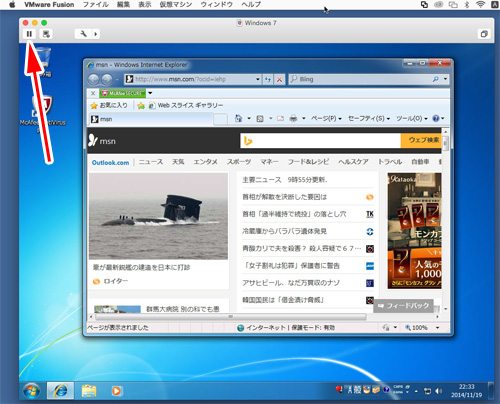Open ページ(P) menu
The height and width of the screenshot is (404, 500).
tap(326, 118)
